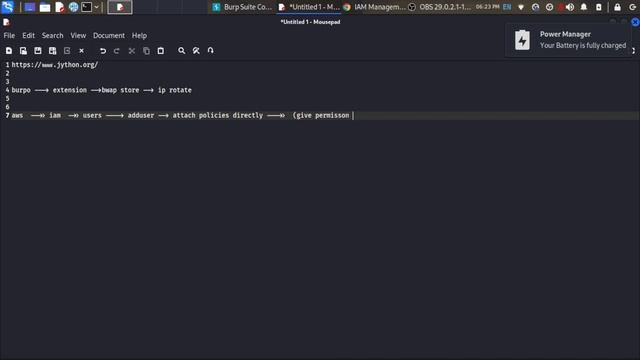Viewport: 640px width, 360px height.
Task: Save the document via toolbar icon
Action: (x=38, y=51)
